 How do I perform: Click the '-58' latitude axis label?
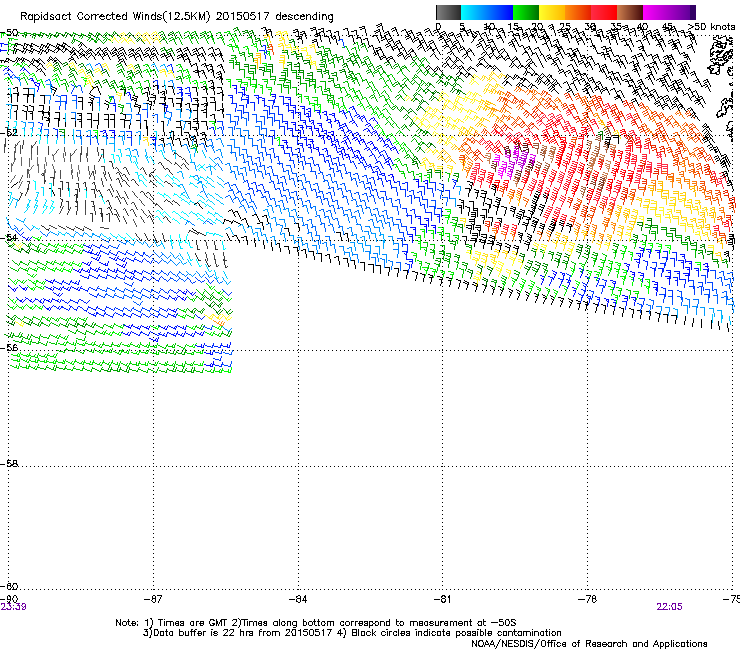(9, 464)
